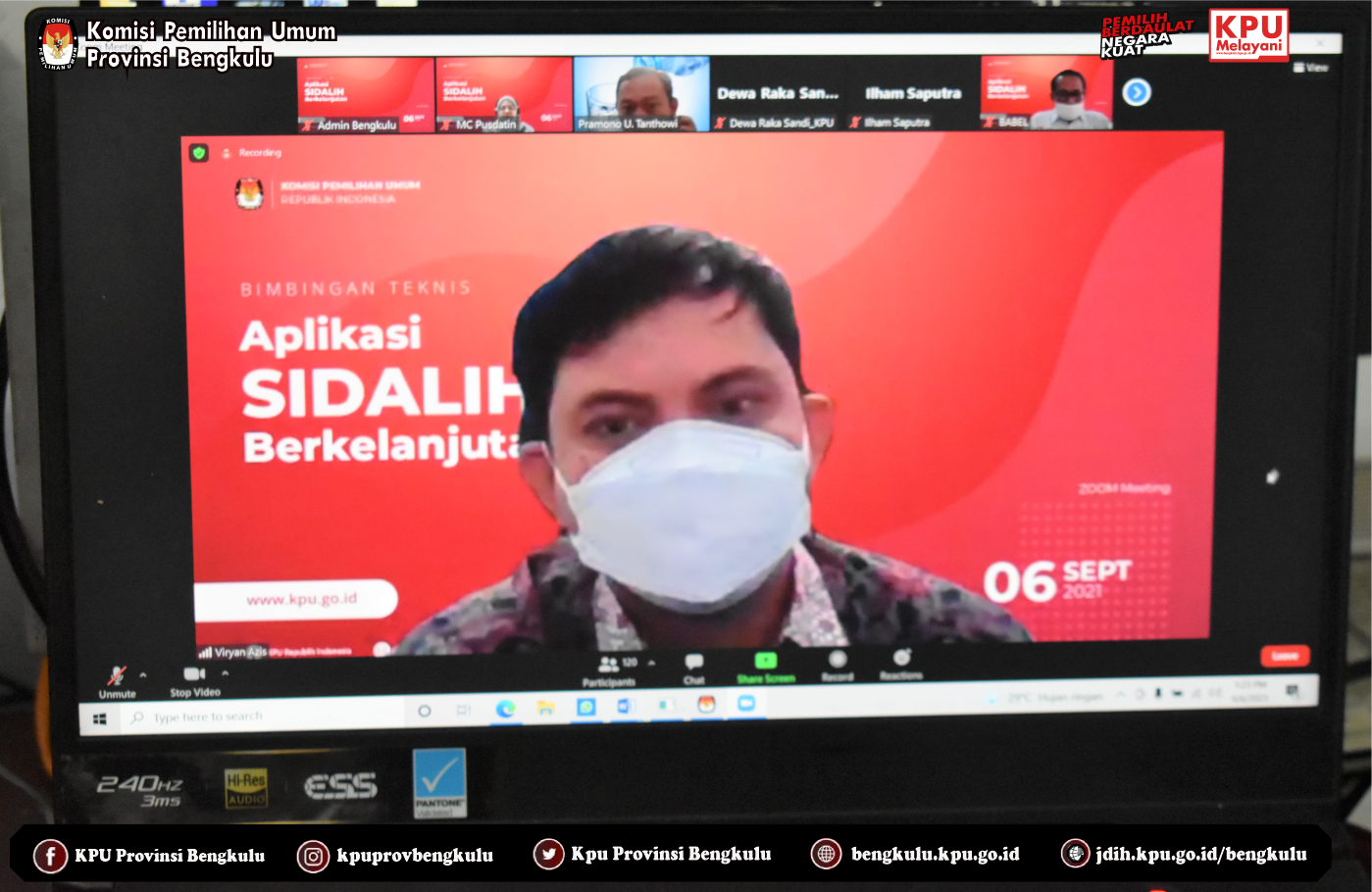Click the green encryption shield icon

(x=199, y=153)
